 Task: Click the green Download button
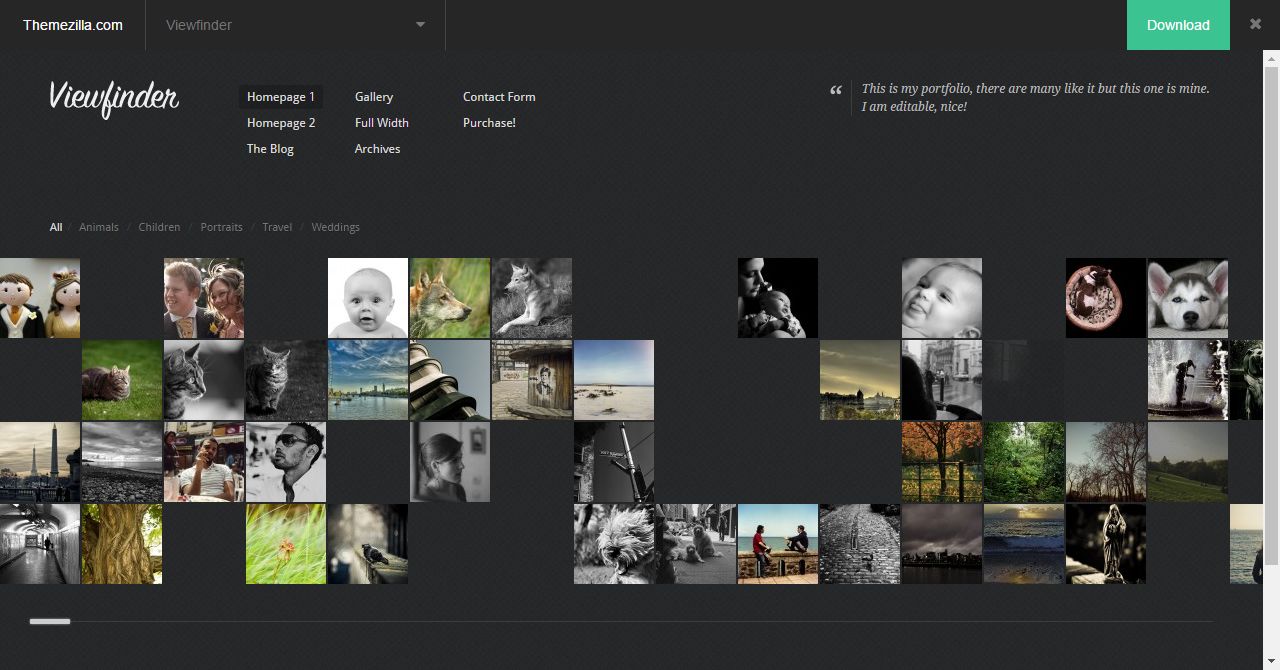tap(1177, 25)
